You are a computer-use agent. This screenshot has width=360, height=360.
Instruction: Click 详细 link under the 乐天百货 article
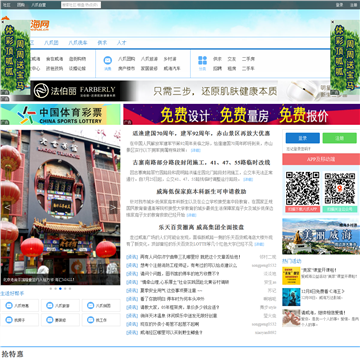[259, 244]
